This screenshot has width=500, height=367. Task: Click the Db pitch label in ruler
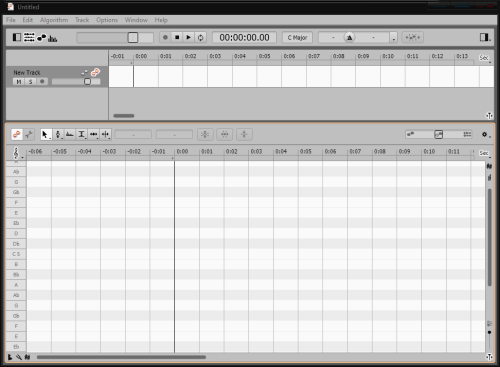click(x=16, y=244)
